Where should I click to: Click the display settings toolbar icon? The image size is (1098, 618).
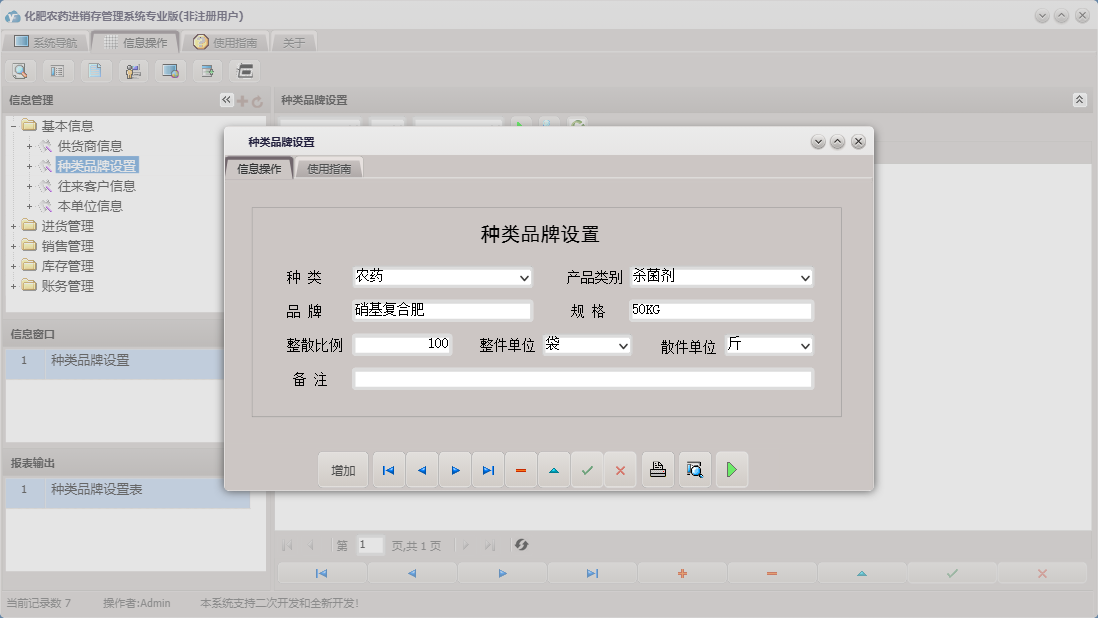coord(169,71)
